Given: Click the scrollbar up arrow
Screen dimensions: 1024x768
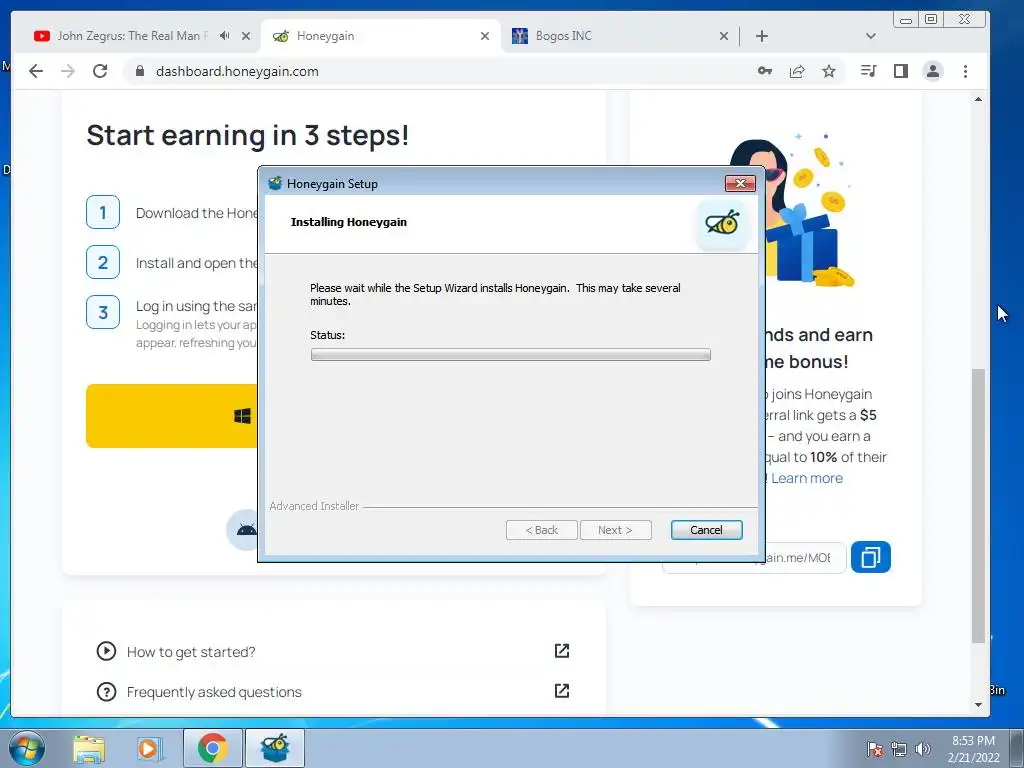Looking at the screenshot, I should 978,99.
